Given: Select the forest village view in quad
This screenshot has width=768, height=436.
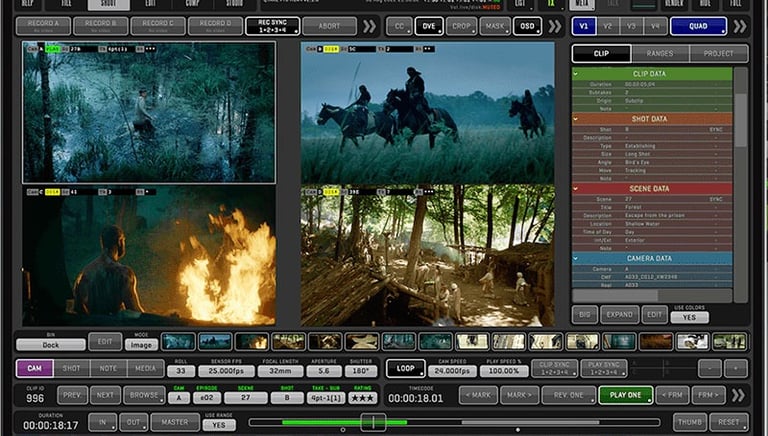Looking at the screenshot, I should point(428,255).
